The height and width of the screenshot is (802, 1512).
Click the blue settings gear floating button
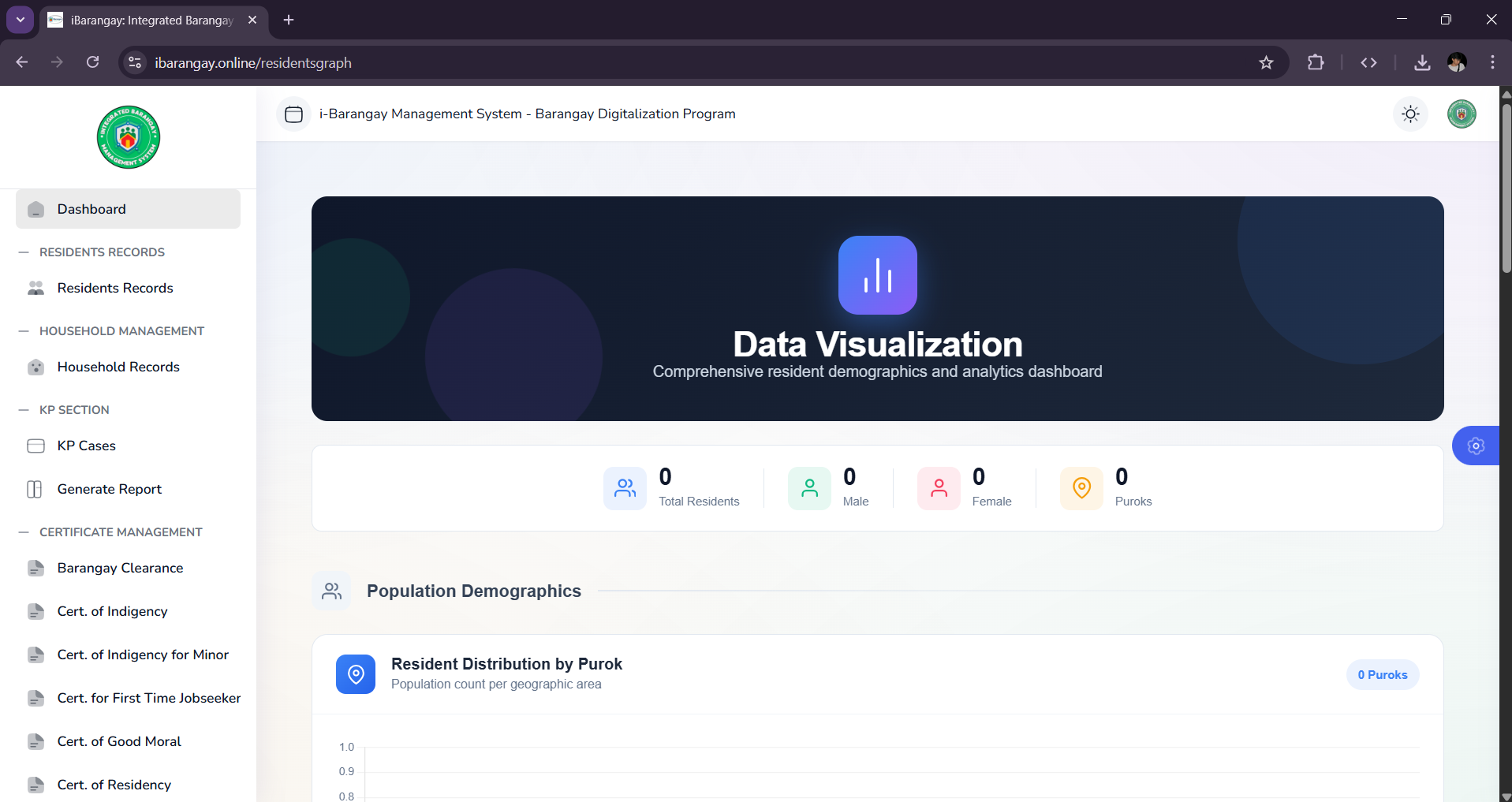(x=1476, y=446)
